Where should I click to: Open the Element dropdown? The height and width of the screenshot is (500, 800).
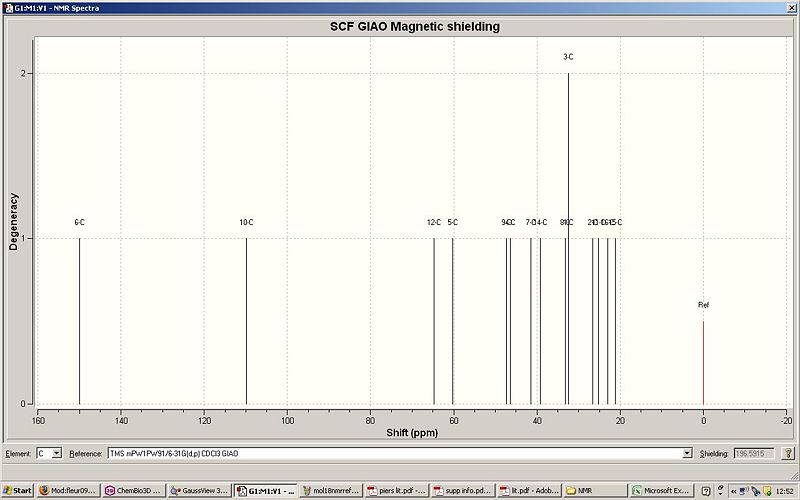click(x=57, y=453)
